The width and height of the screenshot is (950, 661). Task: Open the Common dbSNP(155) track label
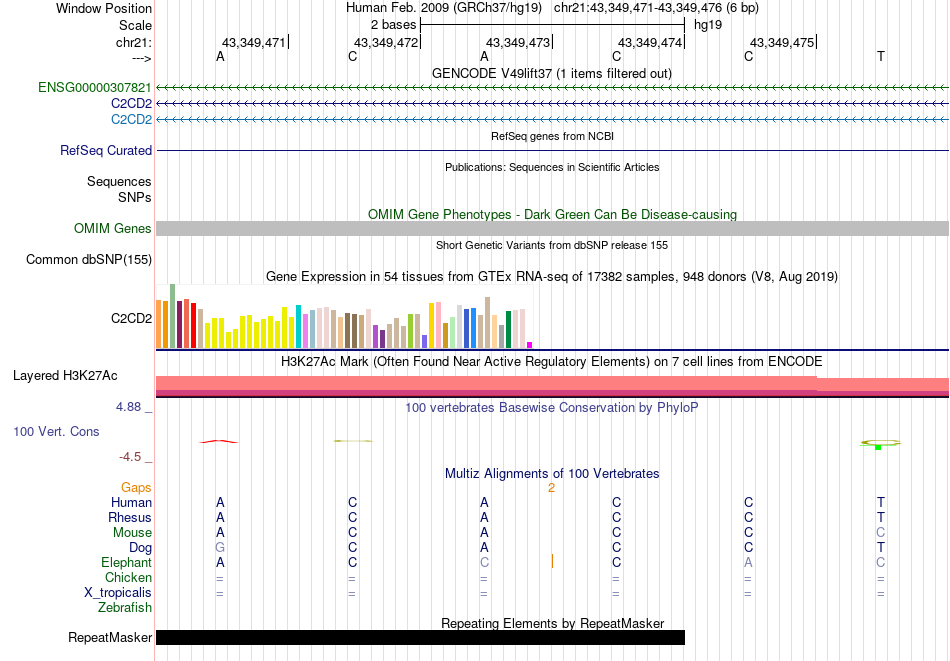coord(89,259)
